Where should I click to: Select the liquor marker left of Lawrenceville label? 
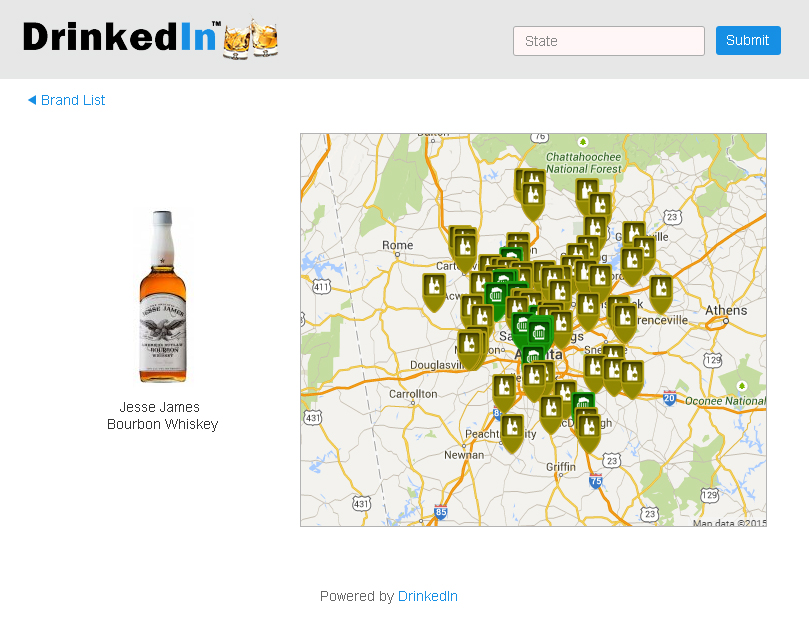tap(625, 323)
